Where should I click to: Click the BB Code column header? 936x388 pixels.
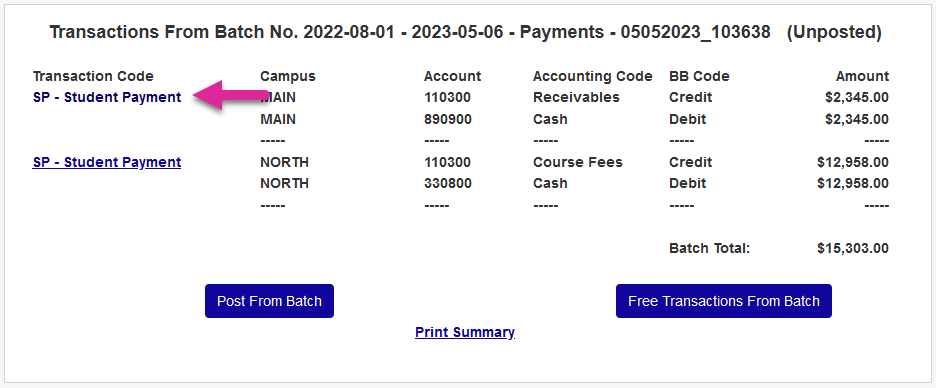699,76
